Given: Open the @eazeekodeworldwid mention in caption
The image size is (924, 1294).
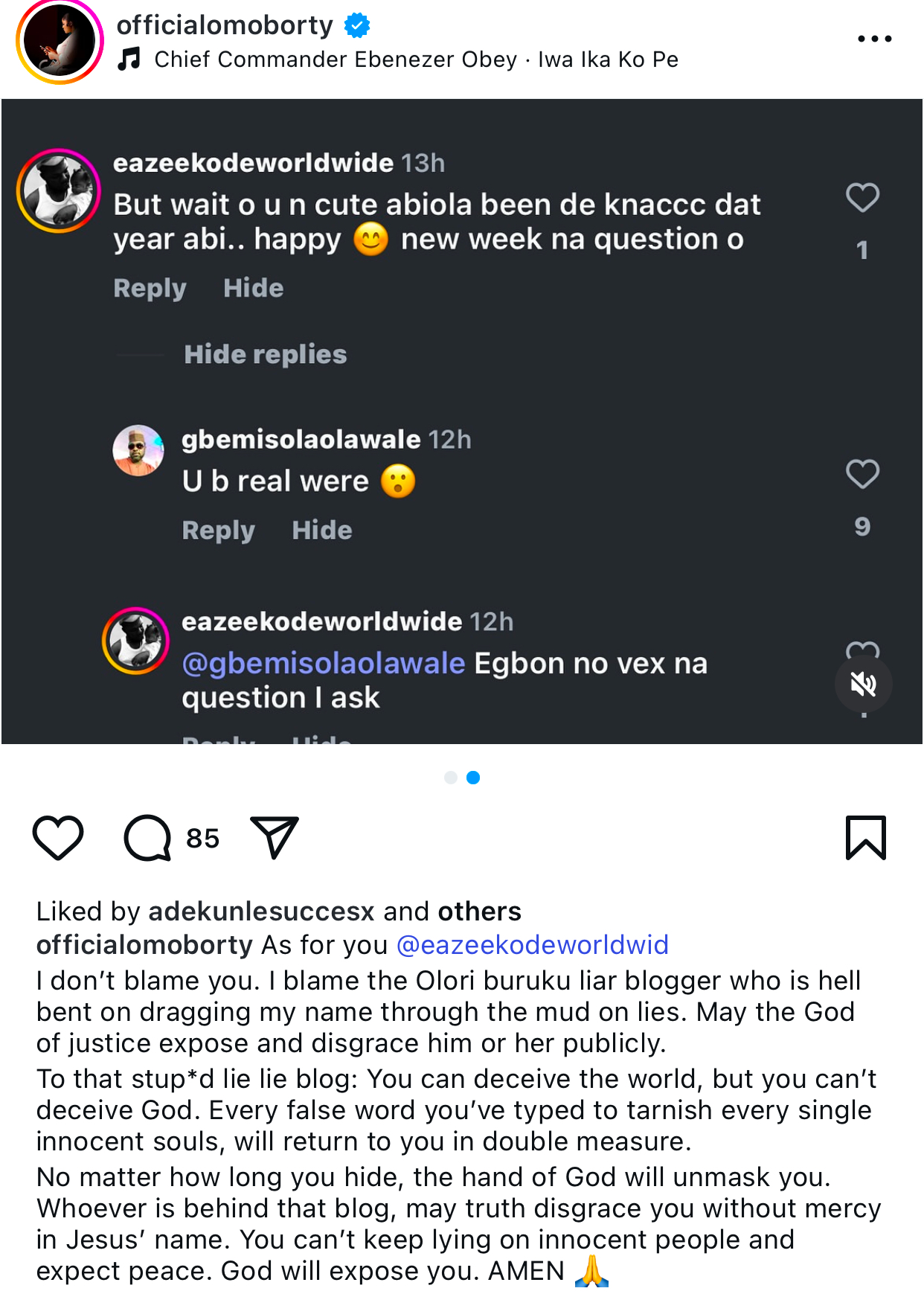Looking at the screenshot, I should coord(533,945).
